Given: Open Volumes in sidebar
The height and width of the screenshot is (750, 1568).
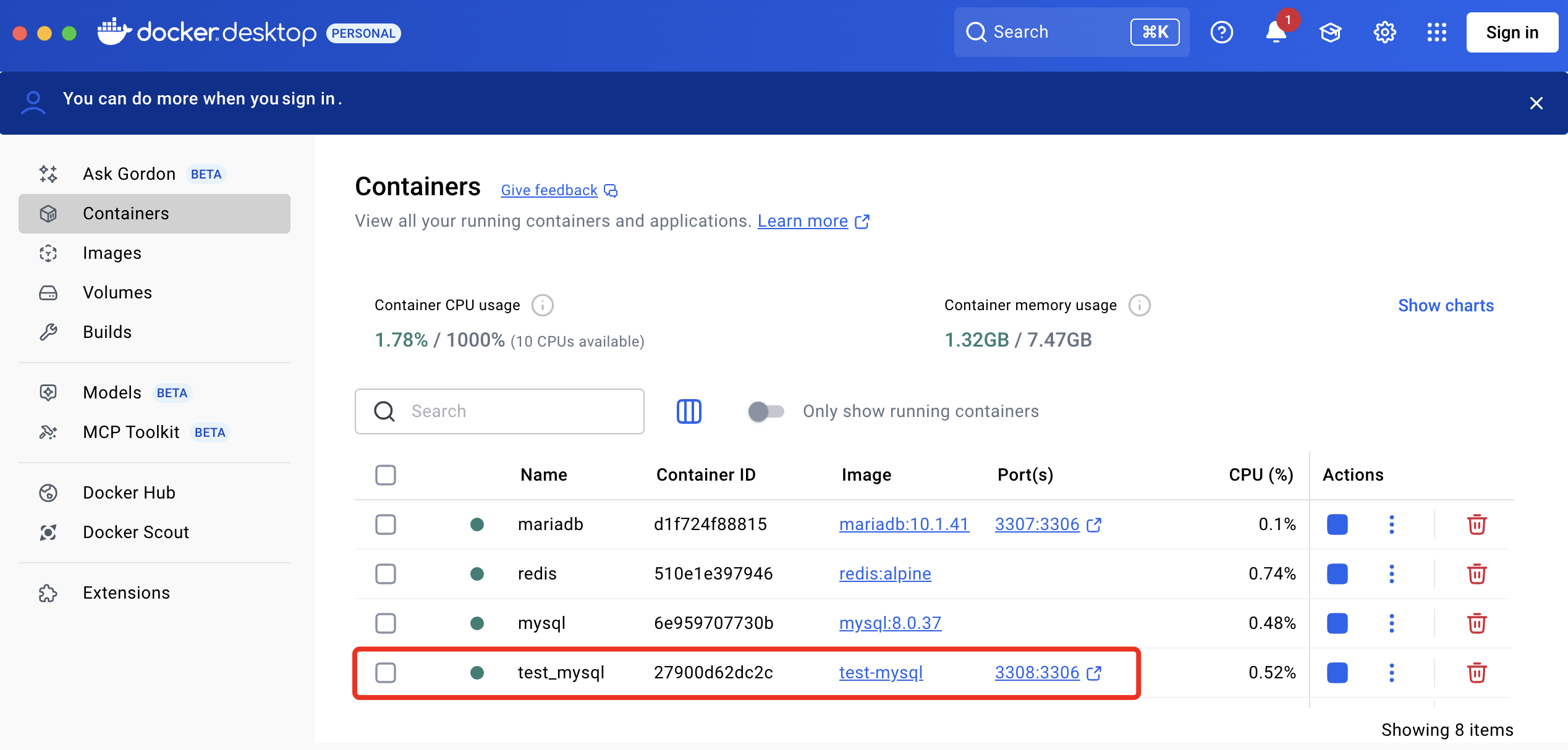Looking at the screenshot, I should pyautogui.click(x=117, y=293).
